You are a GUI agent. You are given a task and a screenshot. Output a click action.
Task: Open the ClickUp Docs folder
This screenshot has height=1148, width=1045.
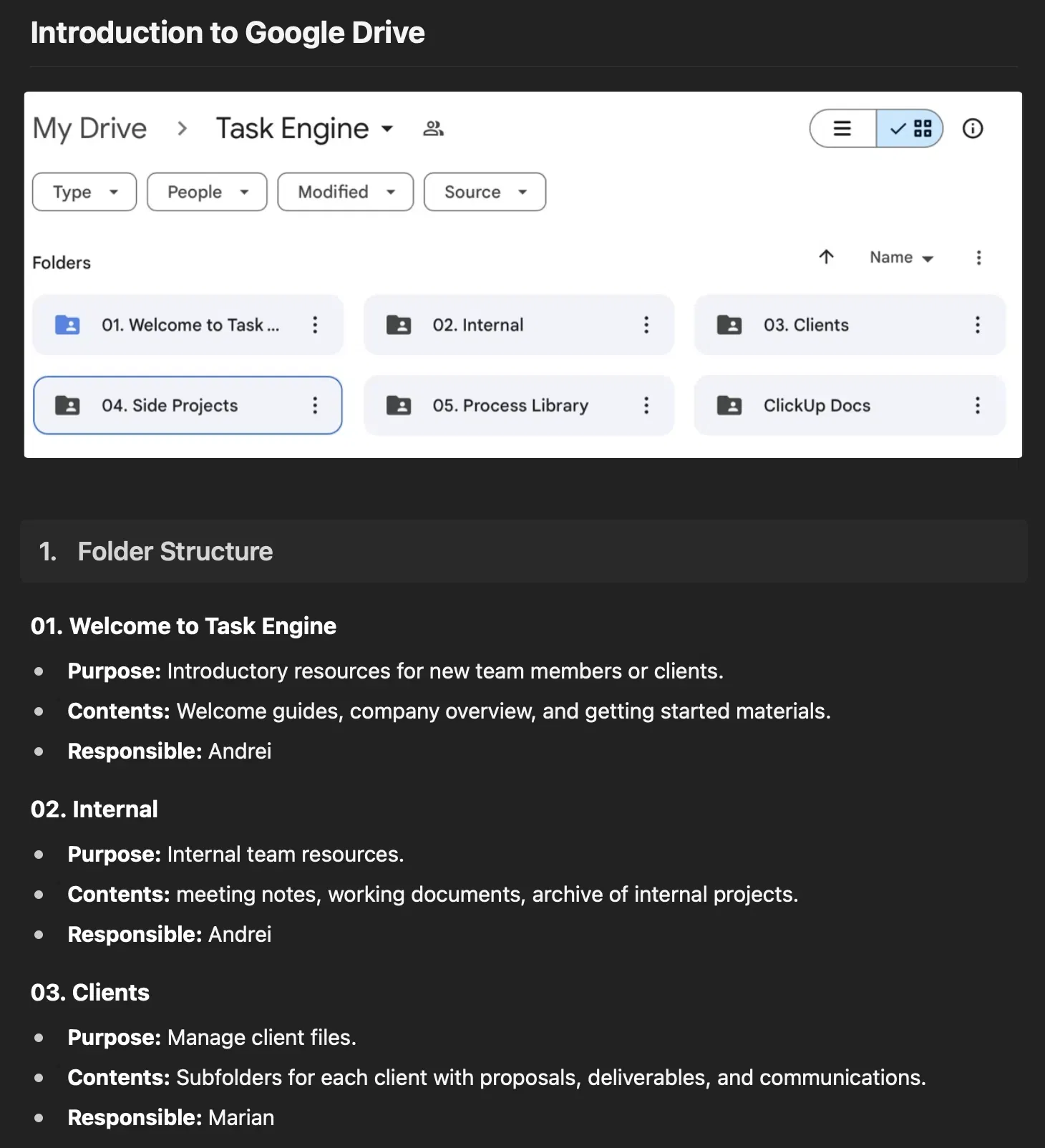pos(850,405)
